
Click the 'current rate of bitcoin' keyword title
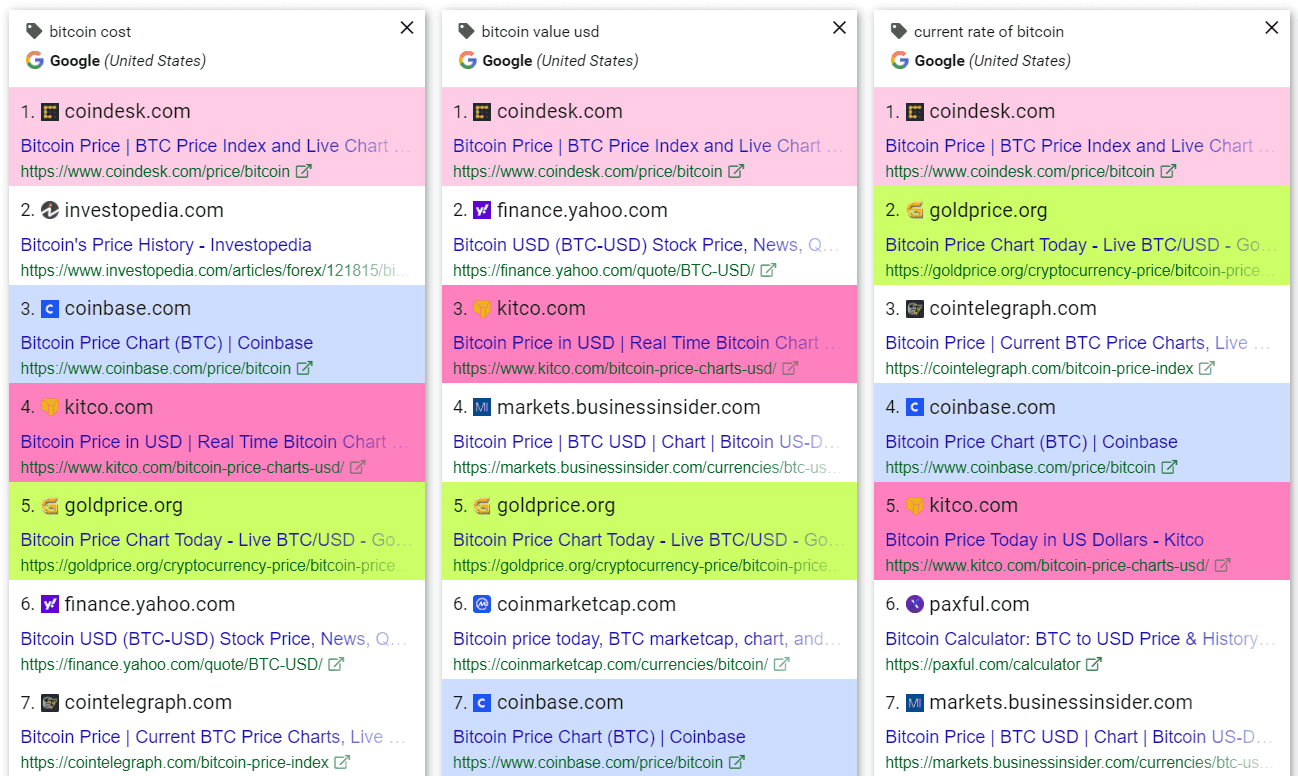pos(989,31)
